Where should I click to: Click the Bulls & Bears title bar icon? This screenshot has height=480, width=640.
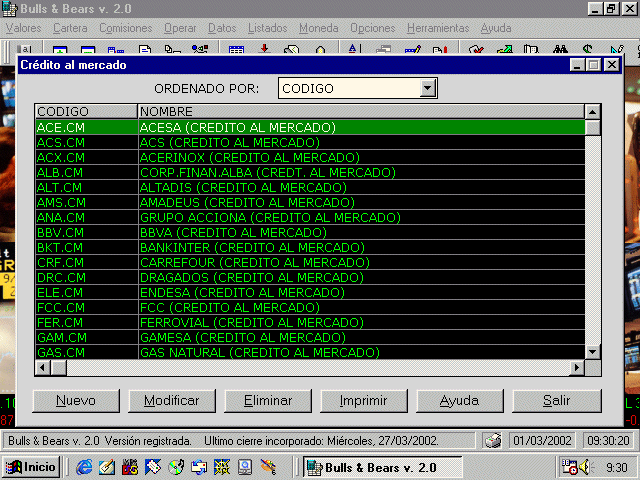pos(10,9)
